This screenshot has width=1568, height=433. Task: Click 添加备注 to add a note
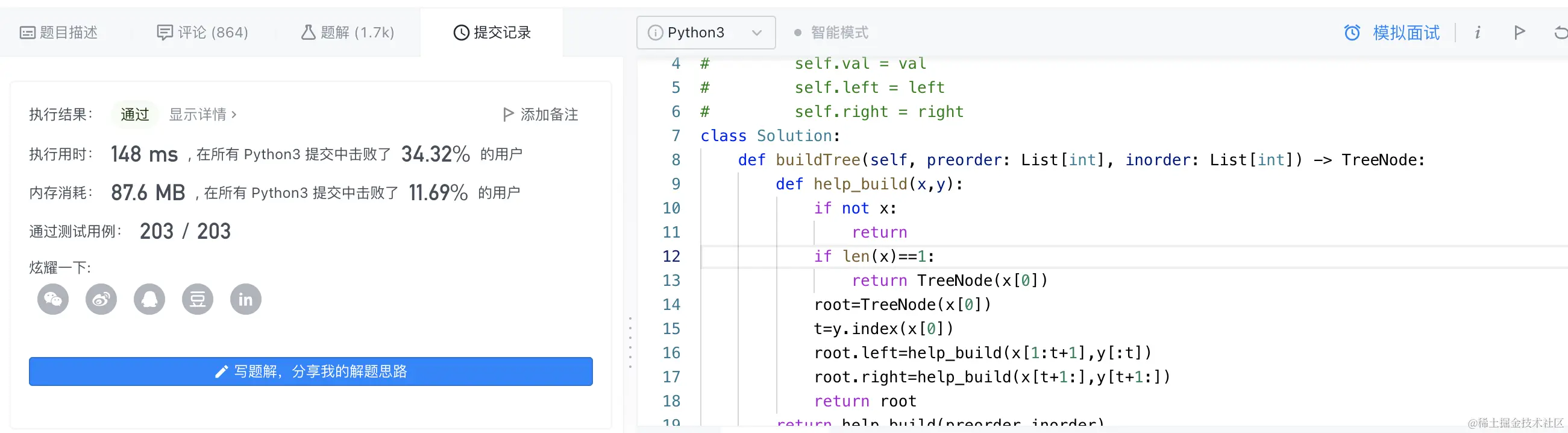[549, 115]
